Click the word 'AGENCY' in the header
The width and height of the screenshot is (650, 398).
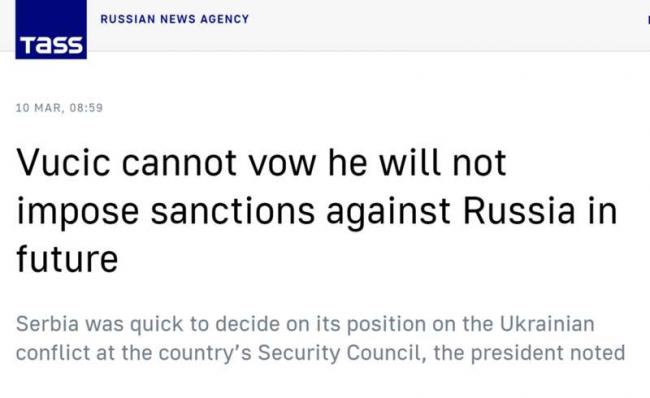(224, 19)
